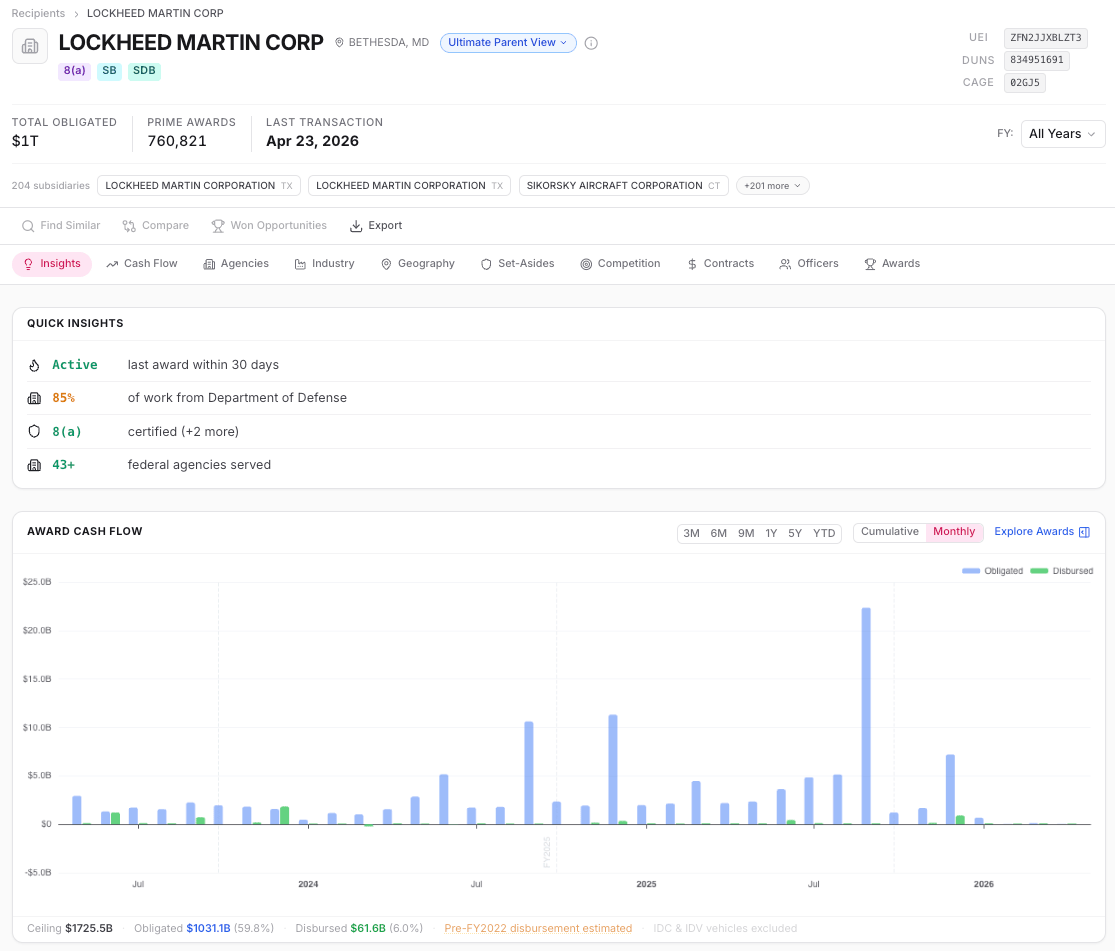
Task: Click the Ceiling $1725.5B value
Action: pos(89,928)
